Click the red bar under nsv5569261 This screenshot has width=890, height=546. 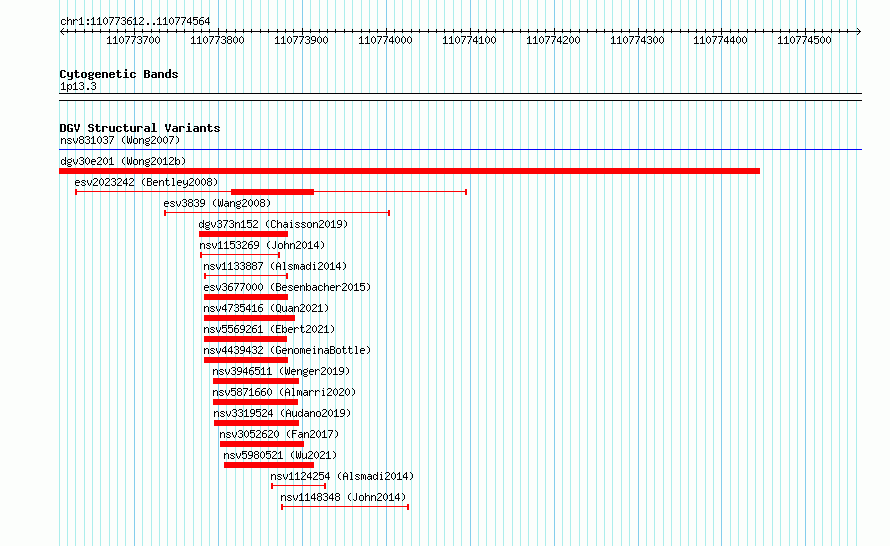[245, 339]
